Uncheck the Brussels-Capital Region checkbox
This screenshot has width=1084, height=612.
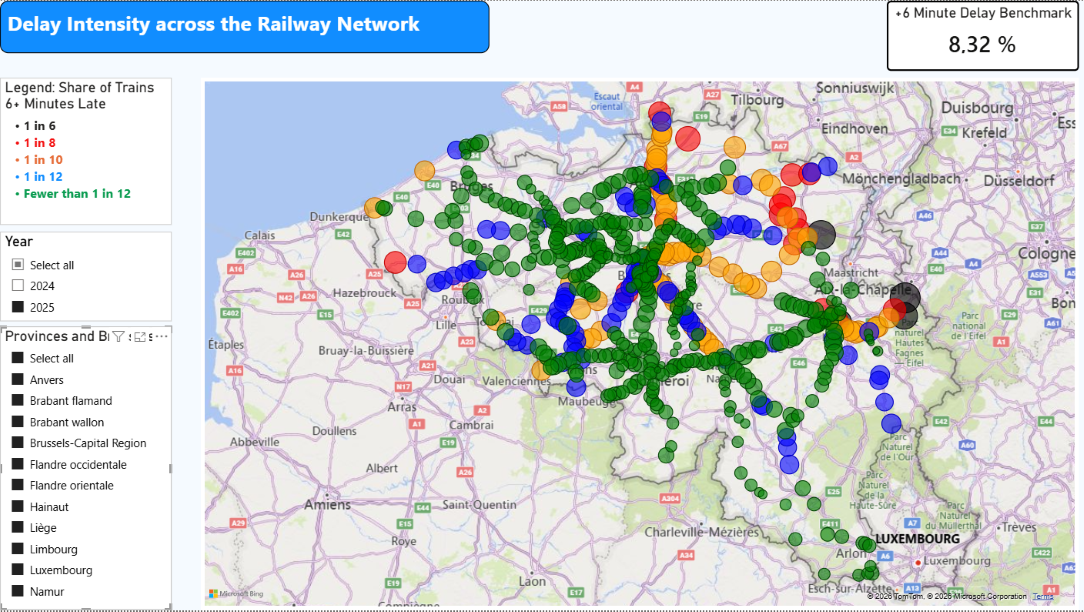tap(18, 443)
